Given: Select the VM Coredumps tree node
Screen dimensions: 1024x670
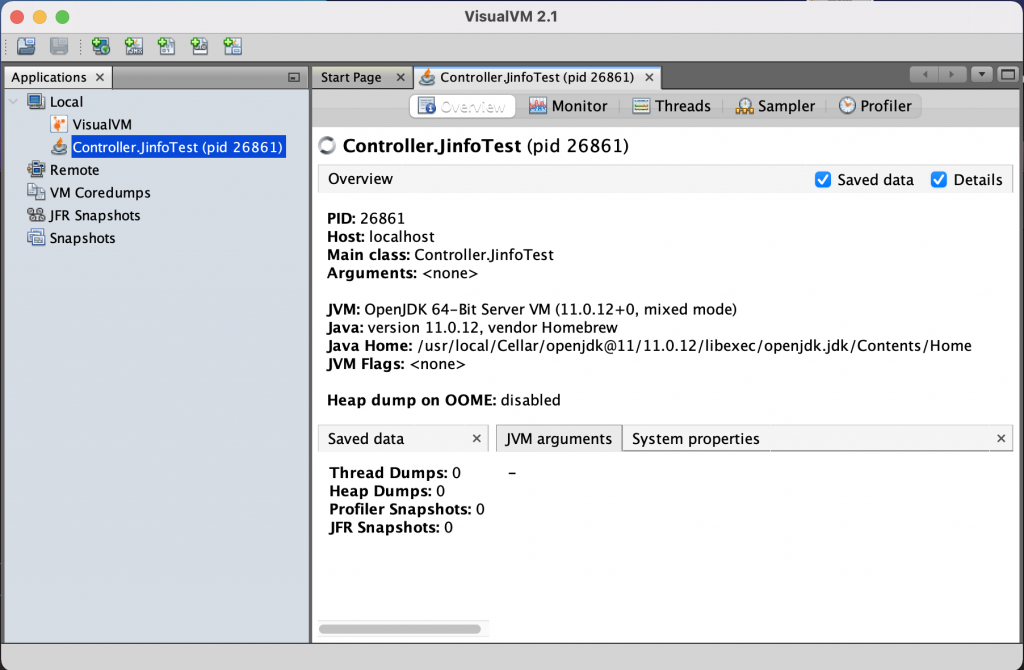Looking at the screenshot, I should click(100, 193).
